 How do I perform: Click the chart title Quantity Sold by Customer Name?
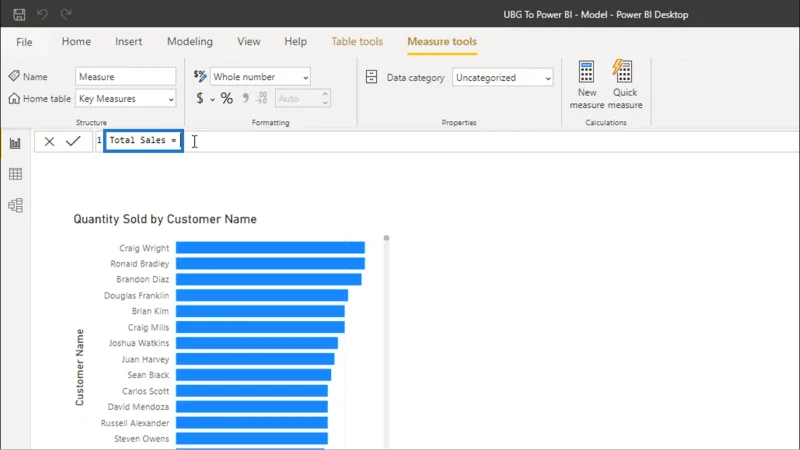165,219
